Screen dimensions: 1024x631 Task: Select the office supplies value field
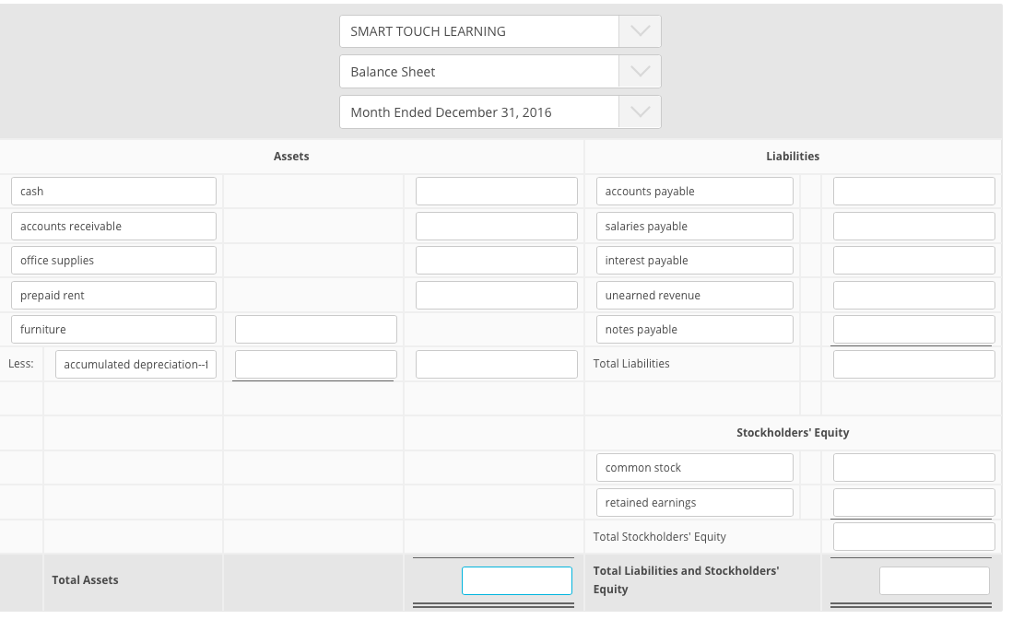(x=496, y=260)
